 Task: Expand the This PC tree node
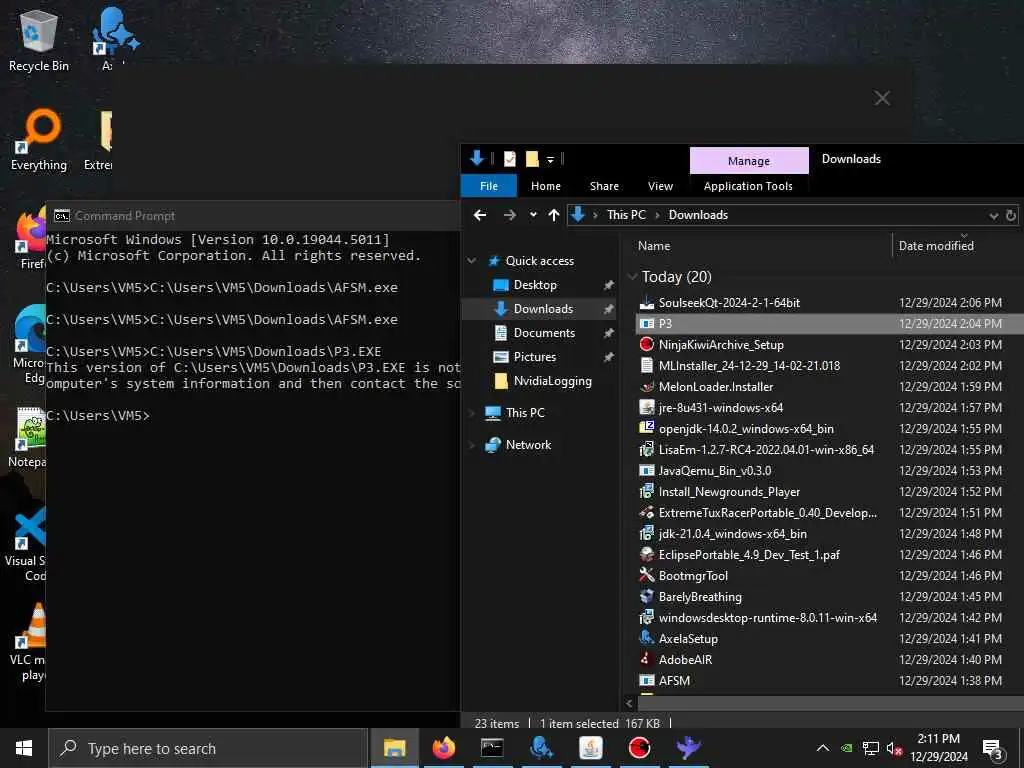coord(472,413)
